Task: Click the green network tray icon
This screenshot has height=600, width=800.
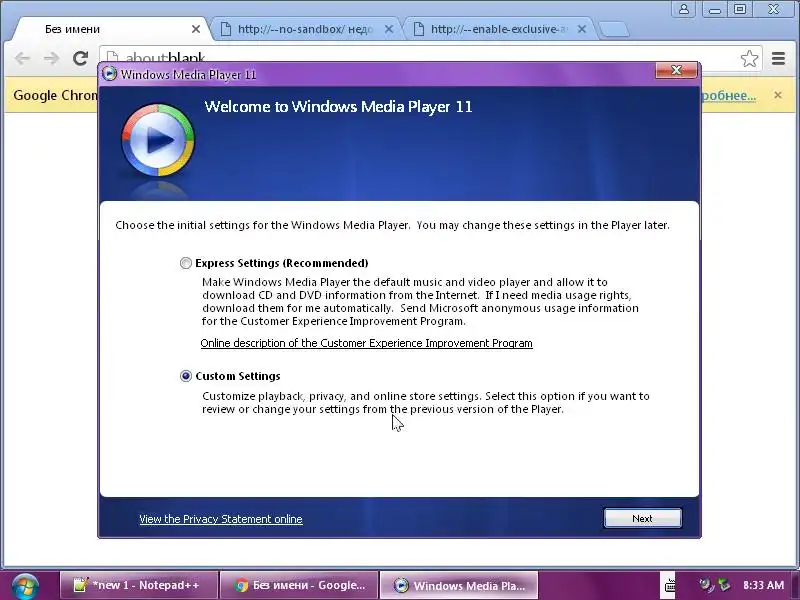Action: [x=724, y=585]
